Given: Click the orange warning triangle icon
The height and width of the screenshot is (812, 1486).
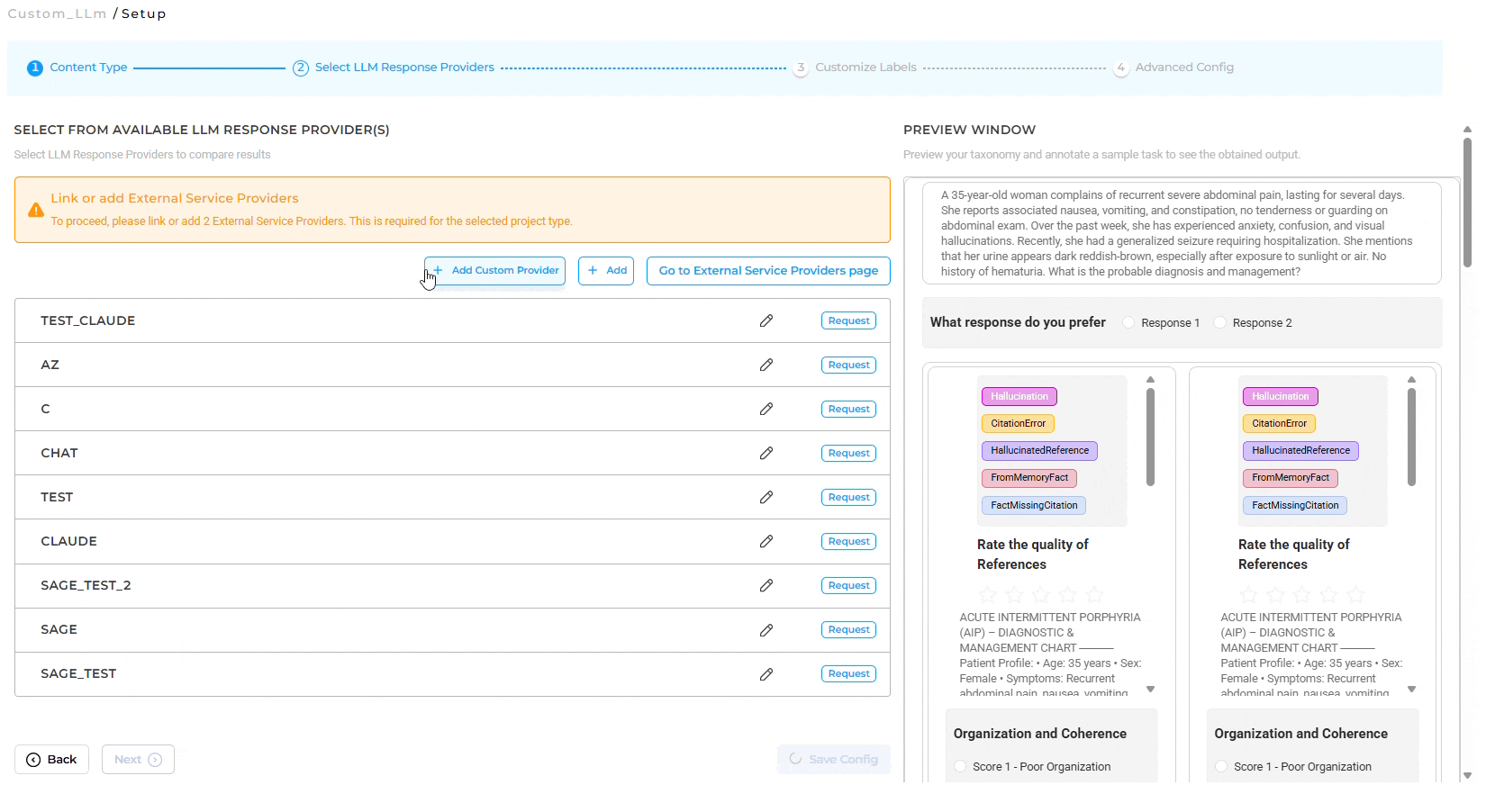Looking at the screenshot, I should point(36,210).
